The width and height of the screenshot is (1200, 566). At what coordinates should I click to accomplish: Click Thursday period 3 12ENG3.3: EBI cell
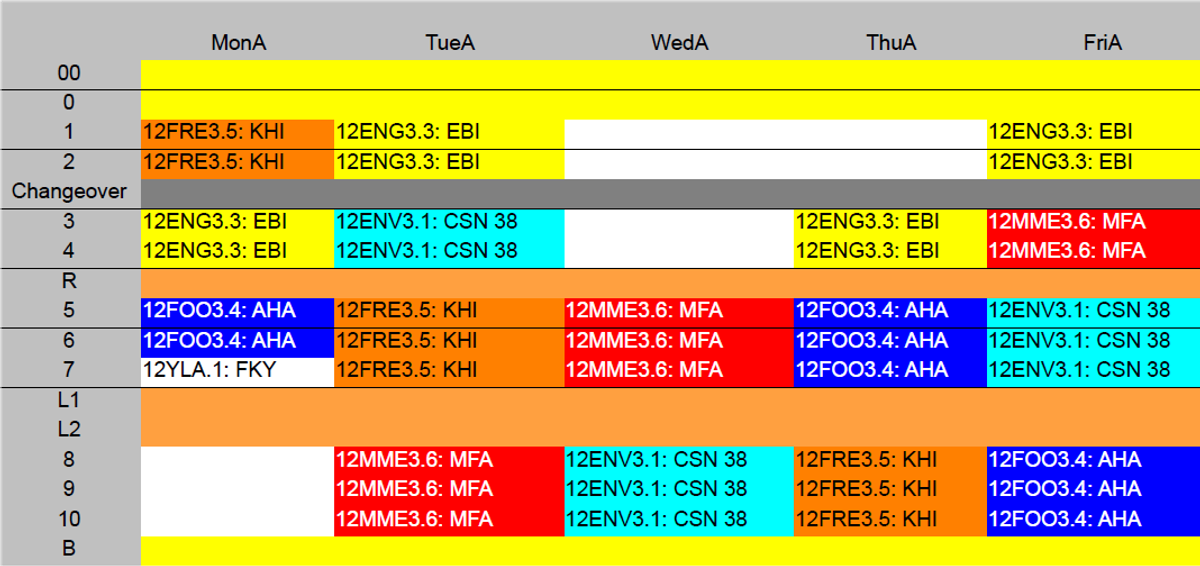coord(890,221)
